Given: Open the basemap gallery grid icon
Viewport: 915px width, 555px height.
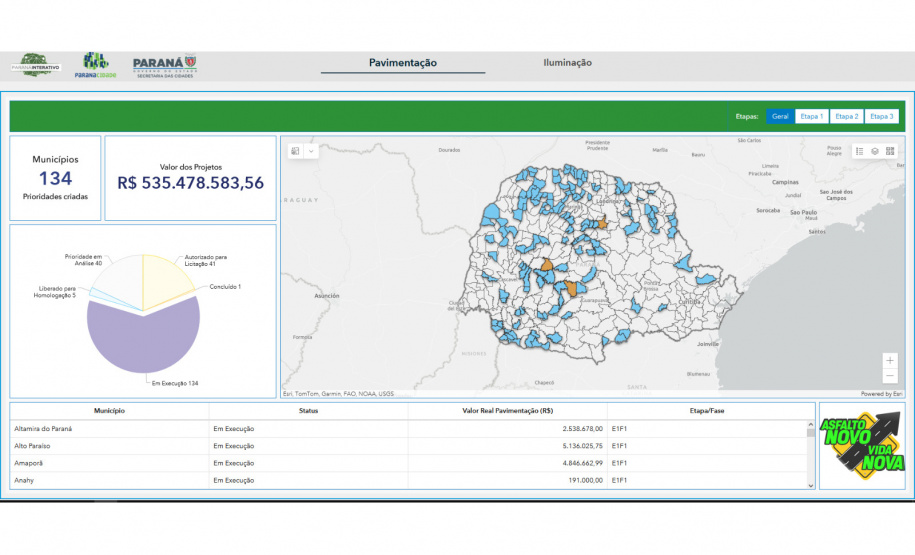Looking at the screenshot, I should [890, 151].
